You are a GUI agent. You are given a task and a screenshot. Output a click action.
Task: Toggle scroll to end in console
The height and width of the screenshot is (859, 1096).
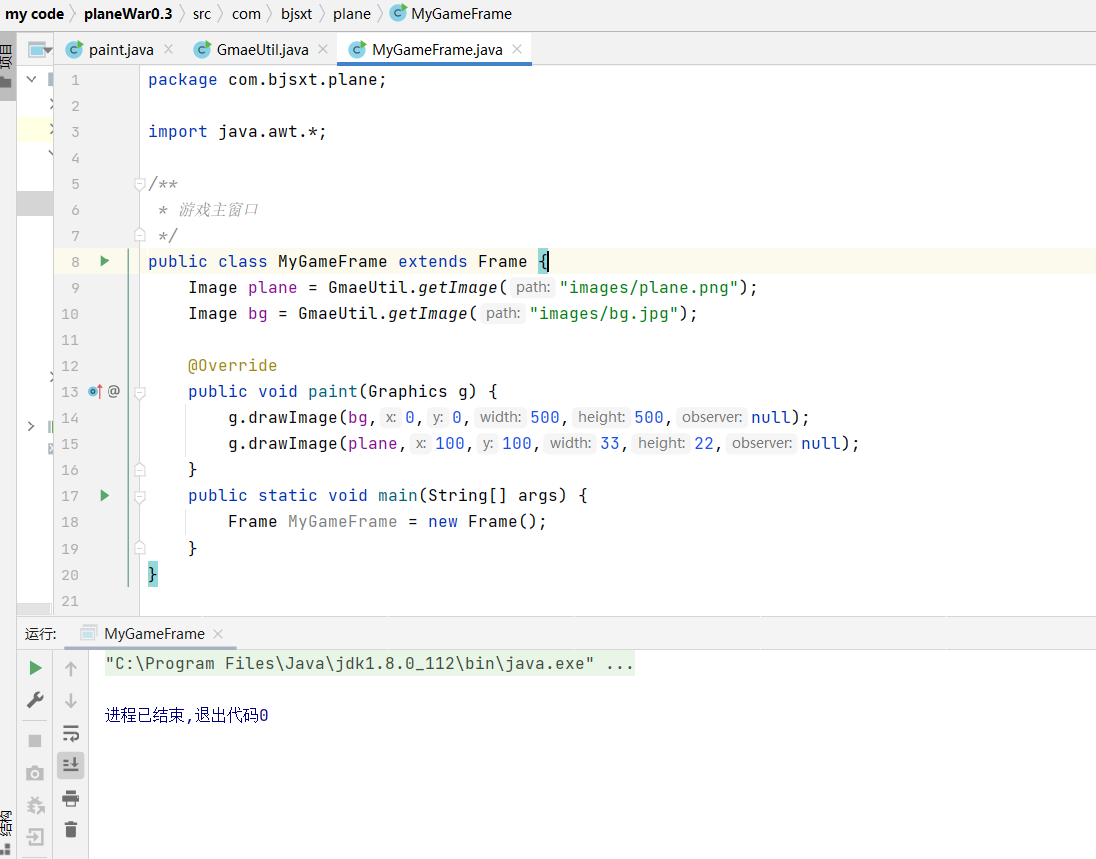tap(71, 765)
